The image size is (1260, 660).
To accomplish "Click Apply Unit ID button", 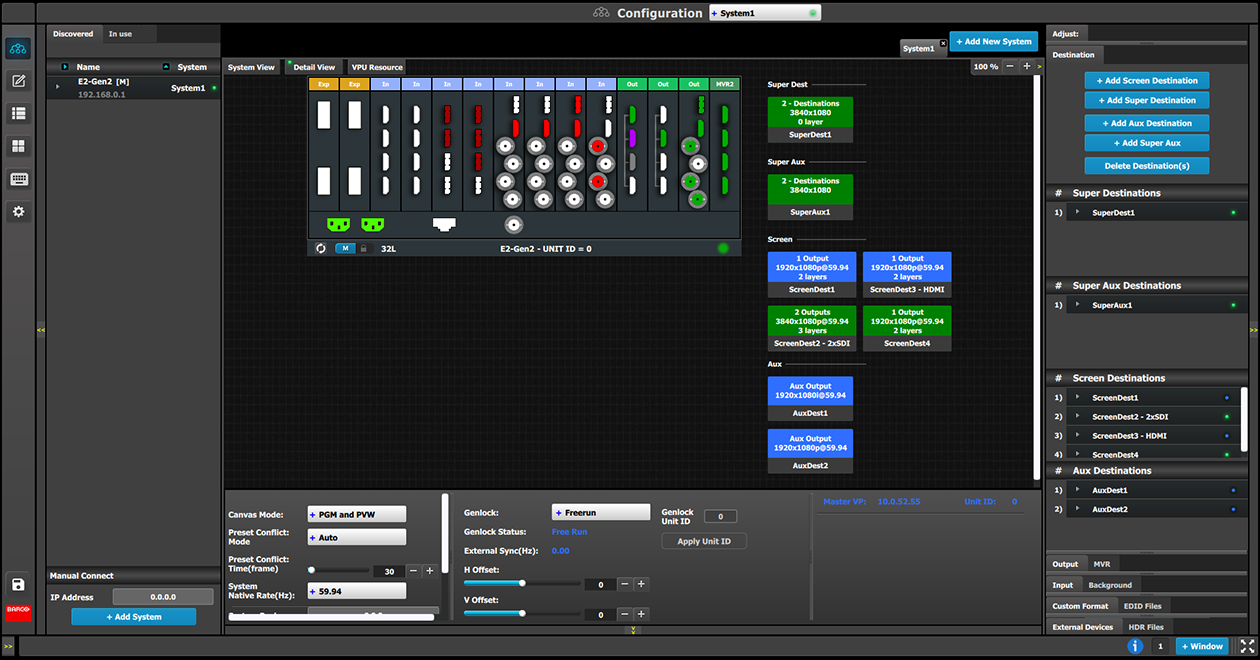I will [x=704, y=541].
